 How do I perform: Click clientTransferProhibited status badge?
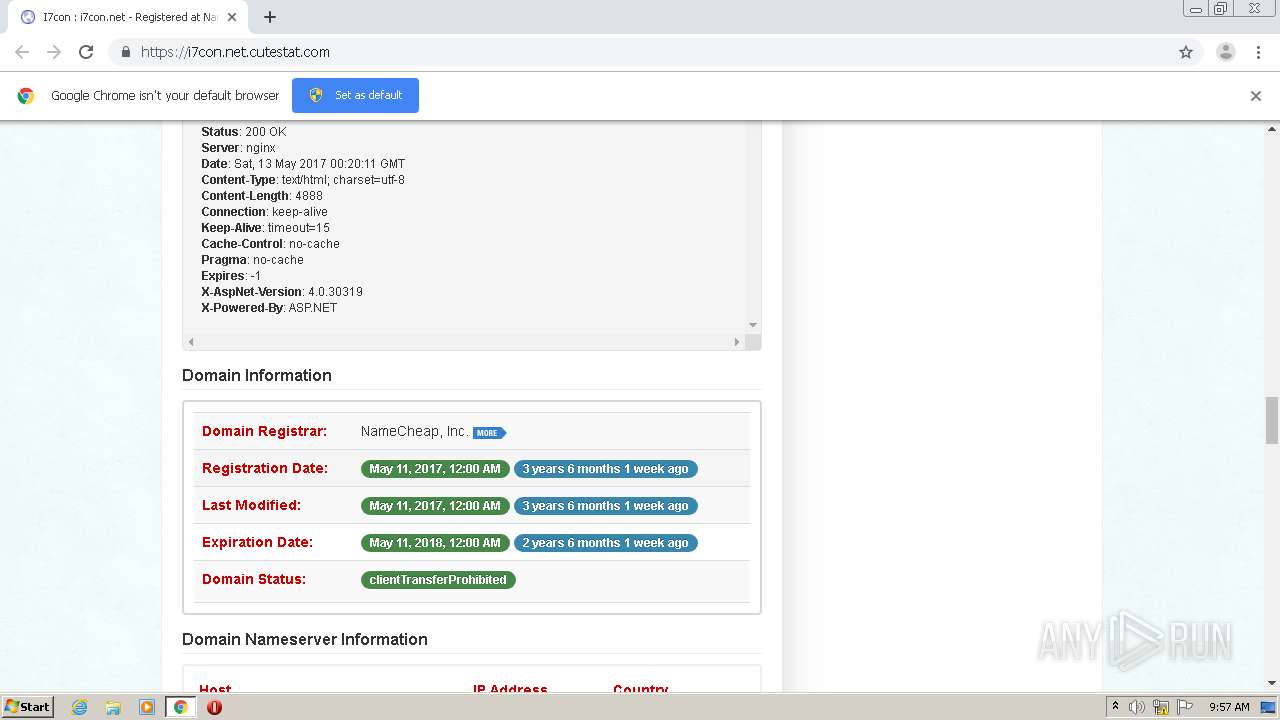point(438,579)
